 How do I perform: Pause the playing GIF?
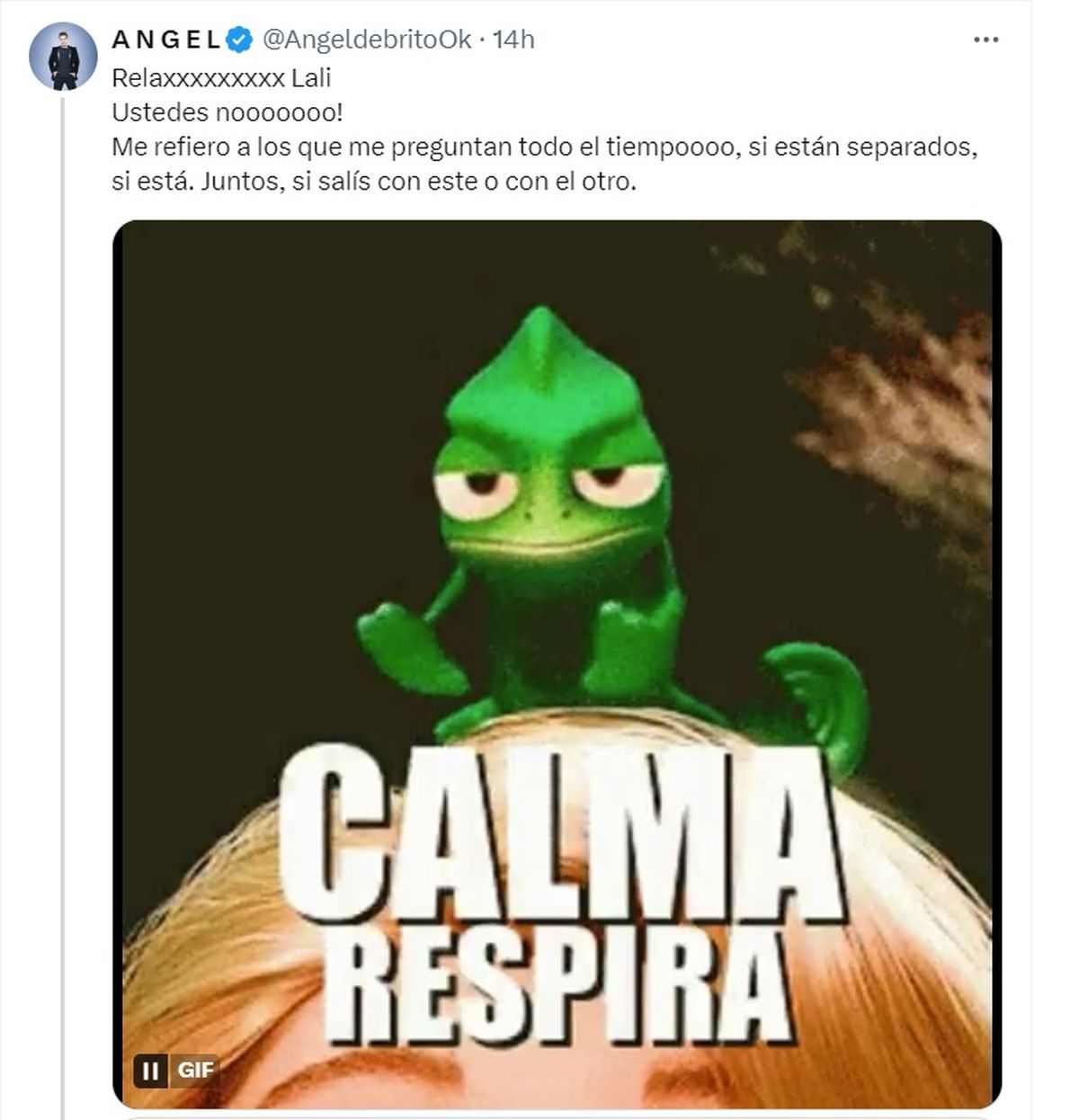click(x=151, y=1071)
